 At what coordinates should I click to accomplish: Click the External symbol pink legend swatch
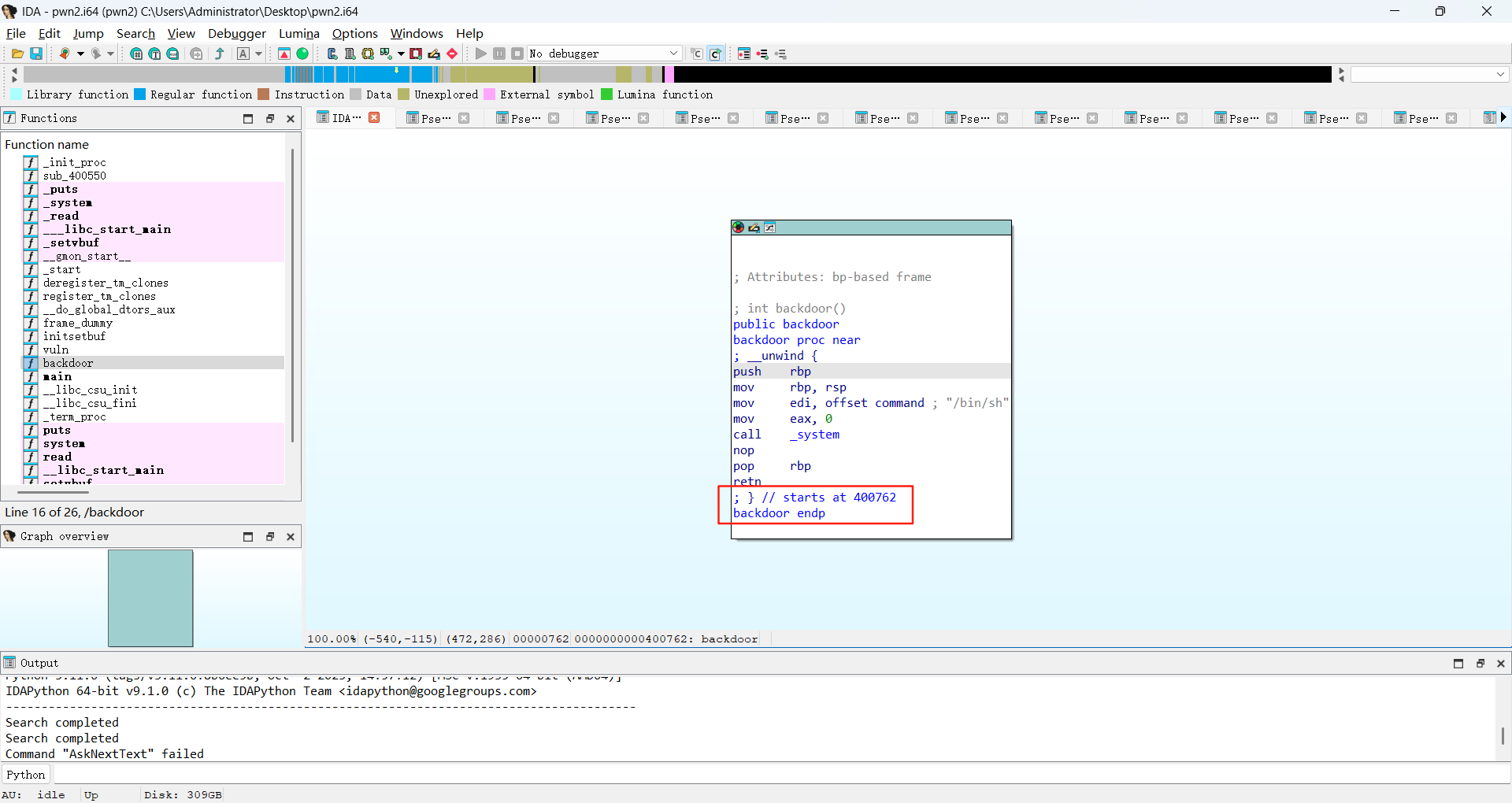tap(489, 94)
